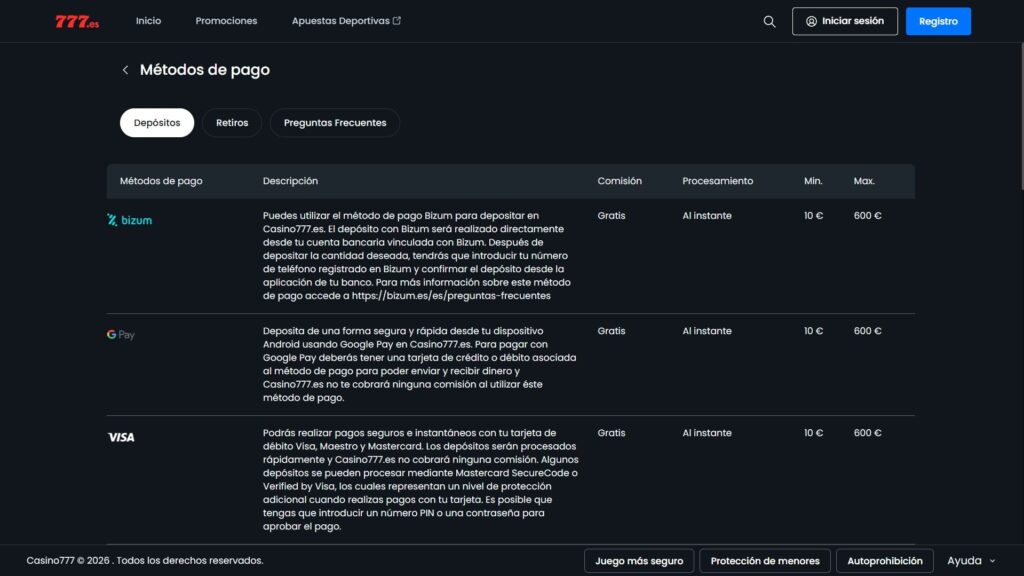Click the Bizum payment logo
This screenshot has width=1024, height=576.
coord(130,220)
